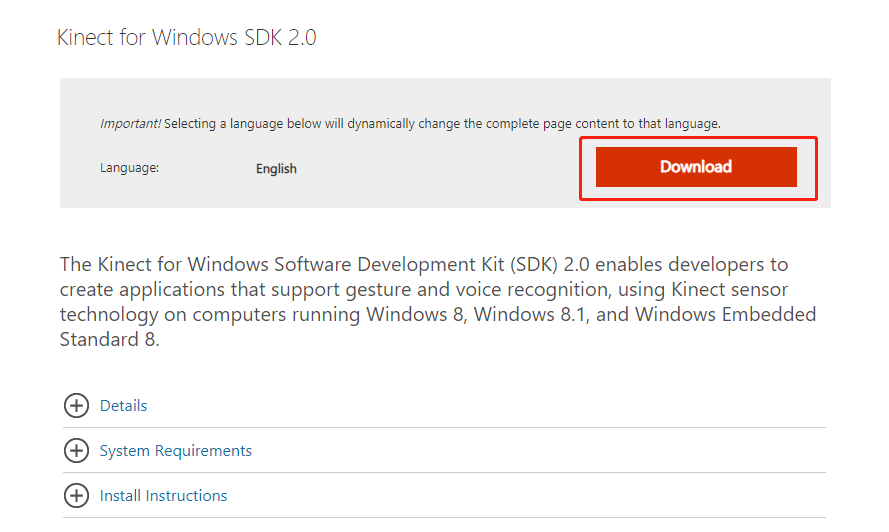
Task: Click the plus icon next to System Requirements
Action: [x=76, y=451]
